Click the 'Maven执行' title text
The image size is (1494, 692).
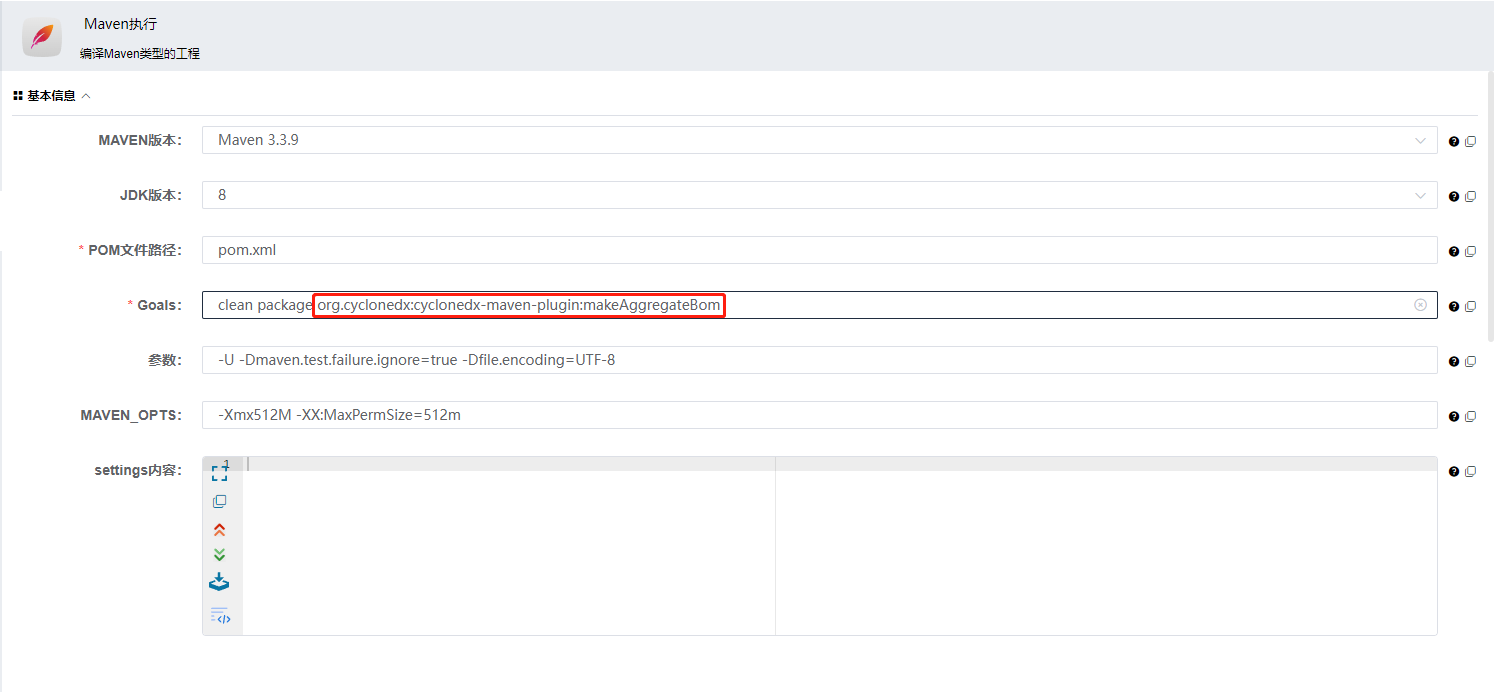point(120,24)
